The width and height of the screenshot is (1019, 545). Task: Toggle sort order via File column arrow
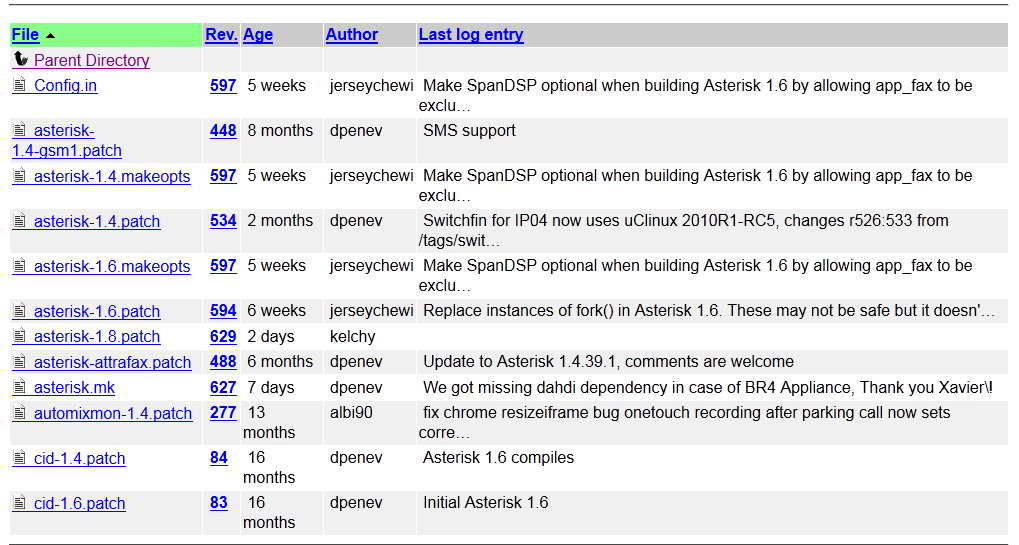[x=50, y=36]
